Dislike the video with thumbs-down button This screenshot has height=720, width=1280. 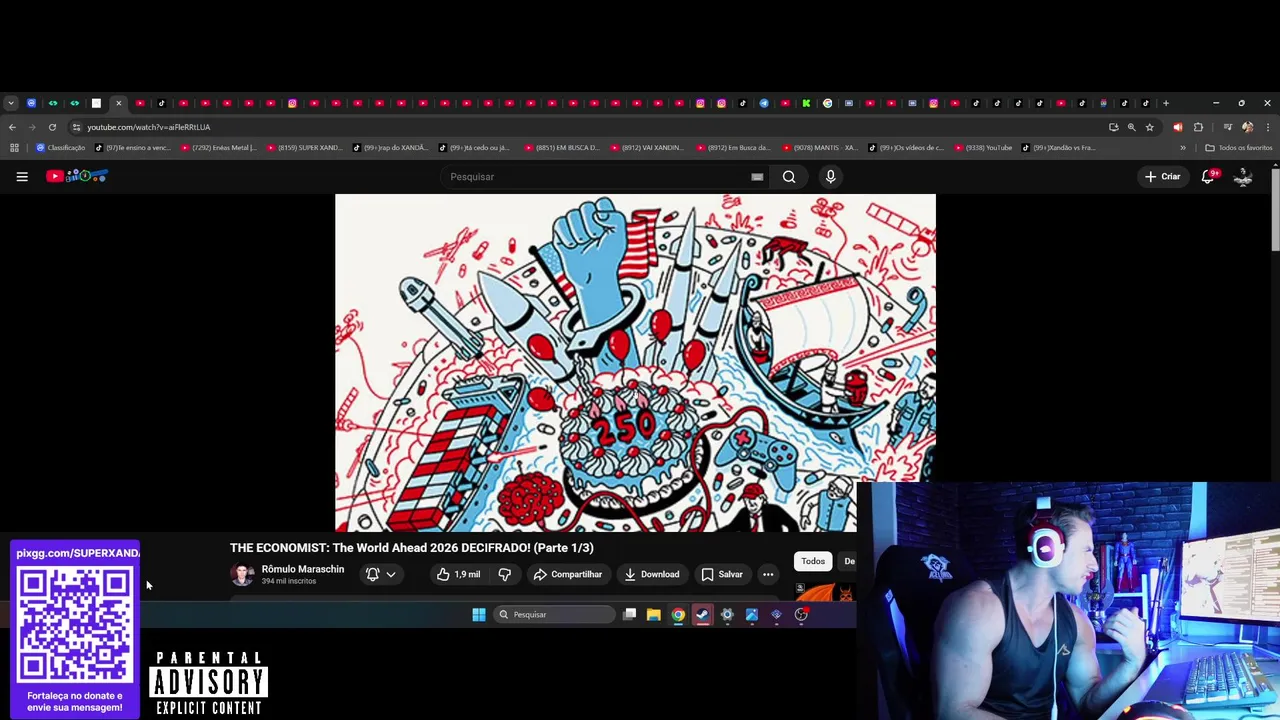point(505,574)
